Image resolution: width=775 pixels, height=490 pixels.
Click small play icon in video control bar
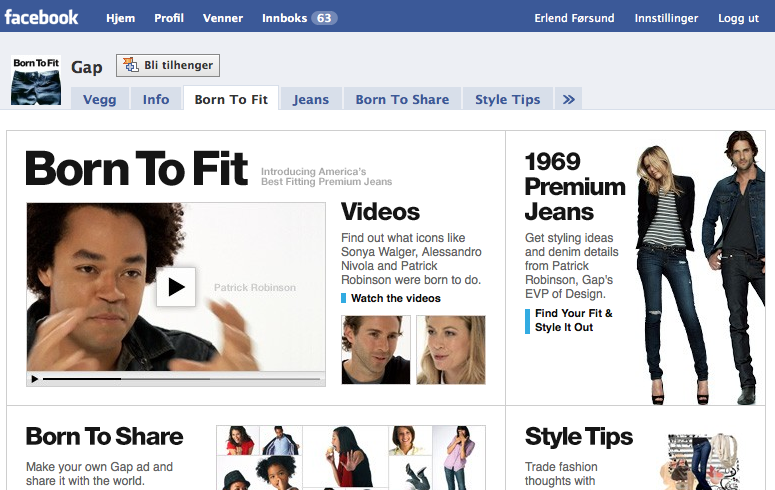click(x=35, y=379)
